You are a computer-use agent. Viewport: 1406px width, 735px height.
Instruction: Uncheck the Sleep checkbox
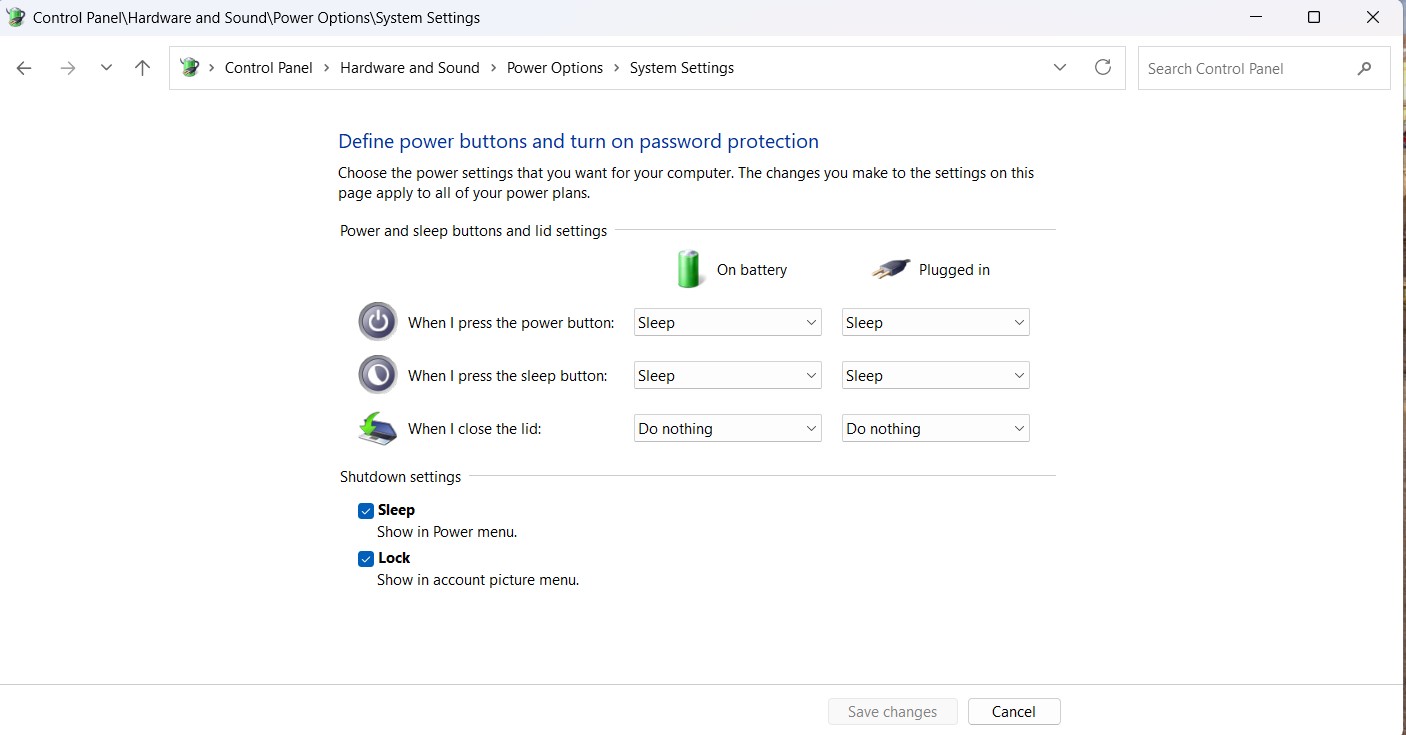pos(366,511)
